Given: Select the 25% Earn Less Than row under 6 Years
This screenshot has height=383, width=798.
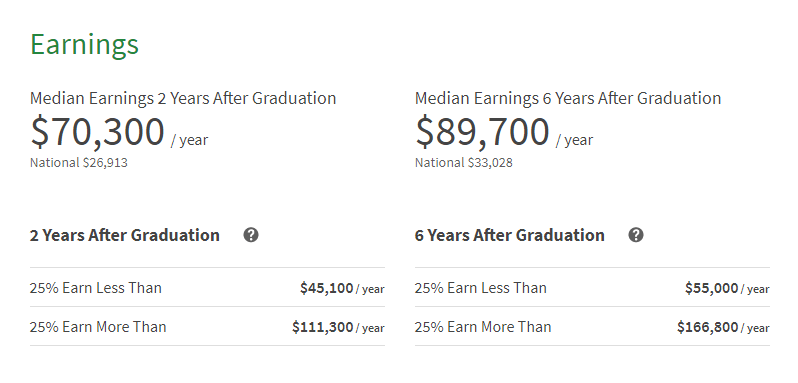Looking at the screenshot, I should point(592,287).
